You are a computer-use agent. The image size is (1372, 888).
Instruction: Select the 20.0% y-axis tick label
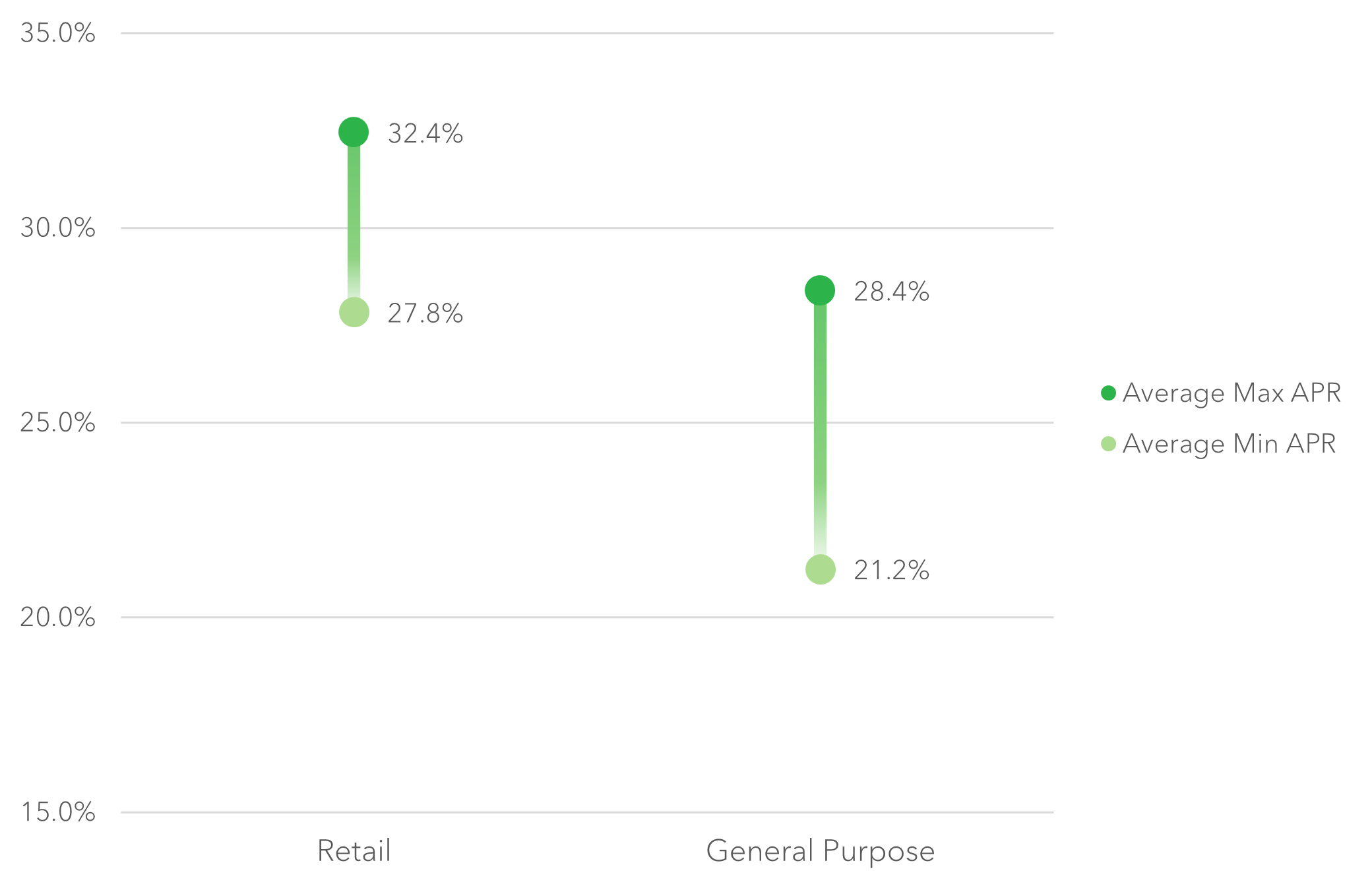[58, 618]
